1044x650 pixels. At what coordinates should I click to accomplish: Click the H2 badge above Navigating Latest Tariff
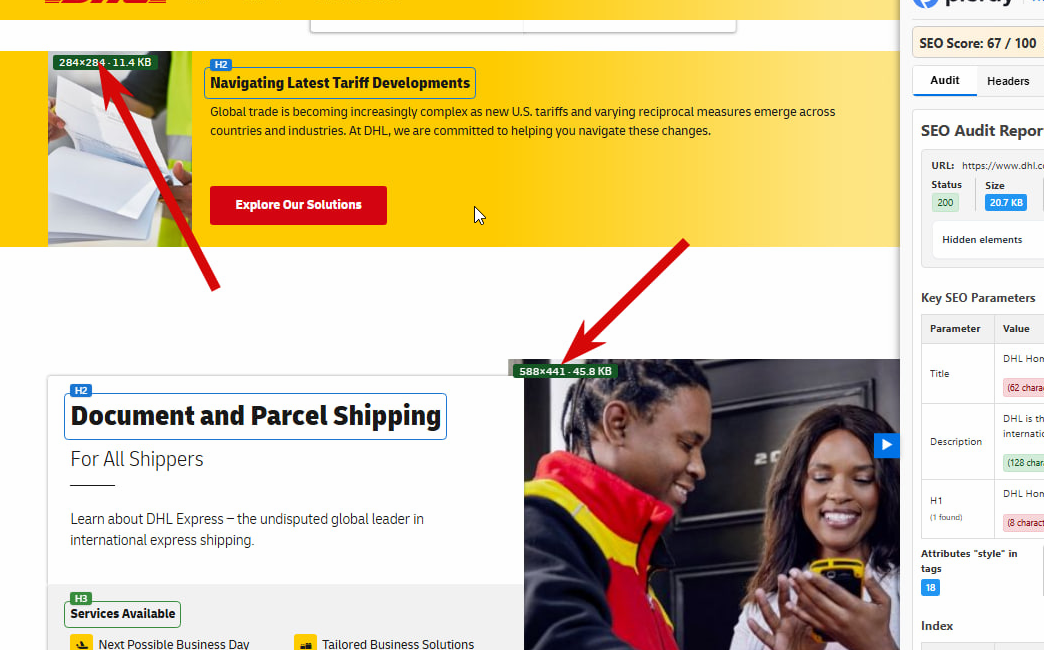pos(220,65)
